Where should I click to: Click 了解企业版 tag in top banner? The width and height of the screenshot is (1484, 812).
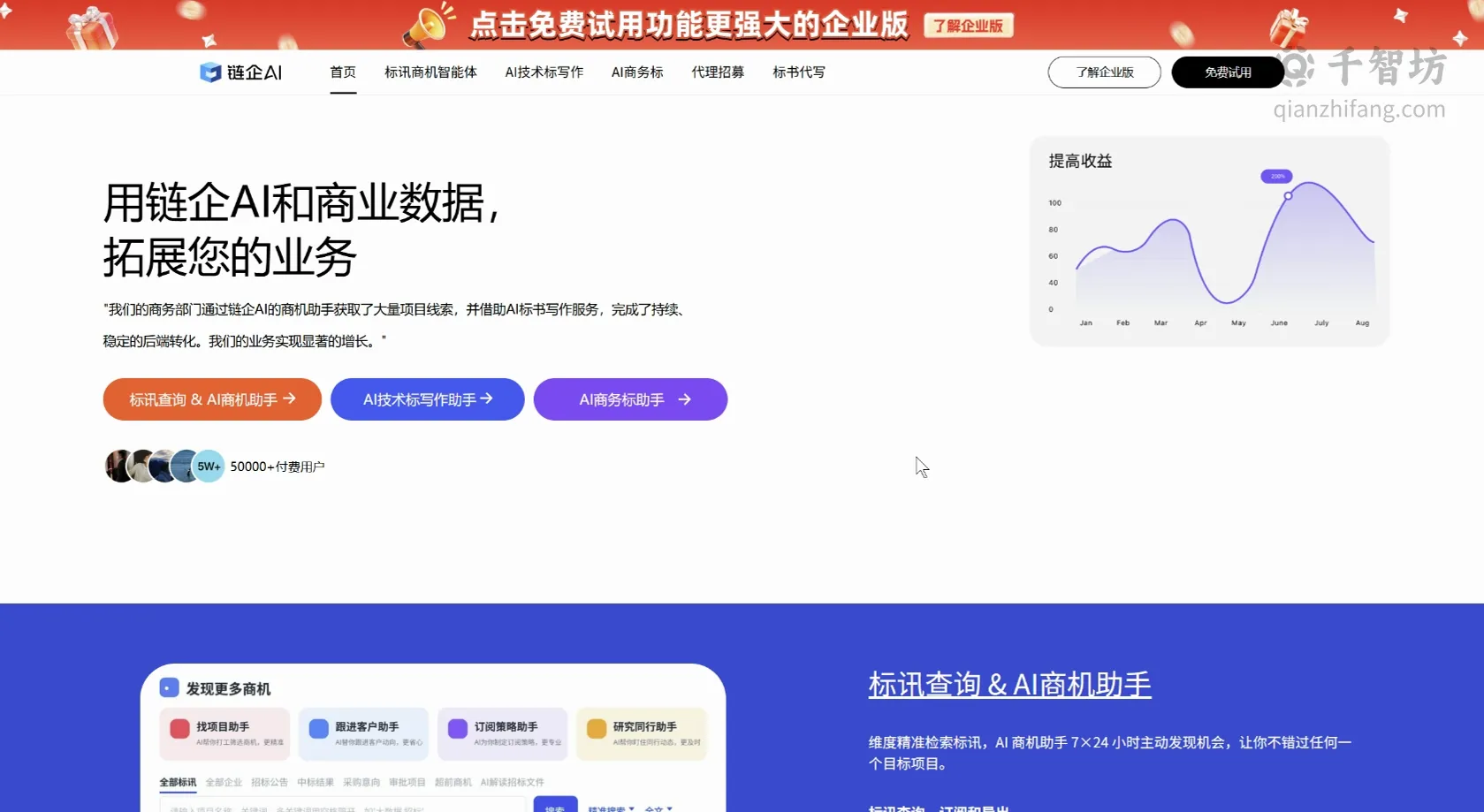[x=969, y=26]
